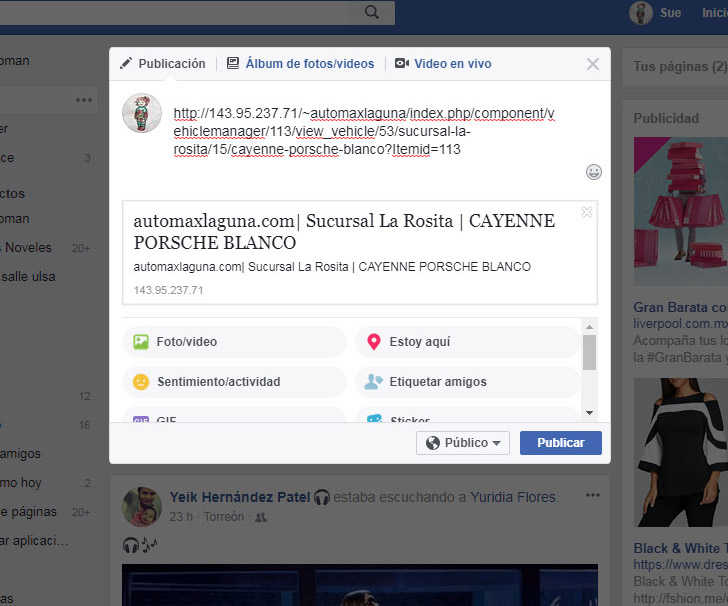Click the Black & White top ad image
Screen dimensions: 728x606
681,452
